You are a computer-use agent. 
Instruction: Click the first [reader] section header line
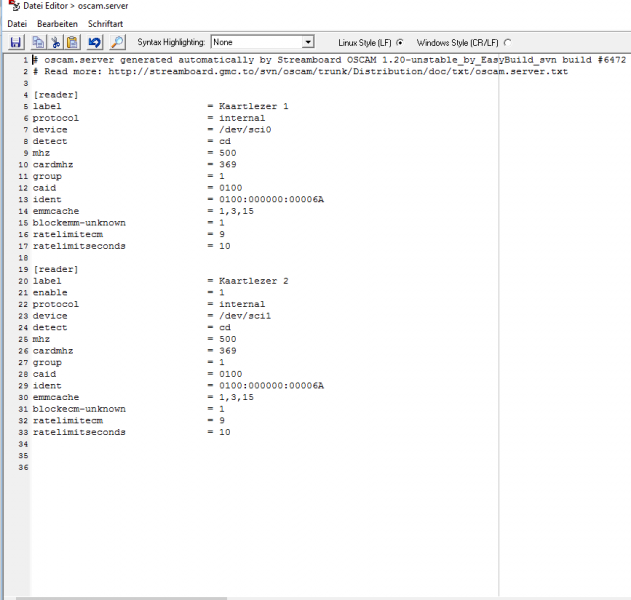pyautogui.click(x=56, y=95)
